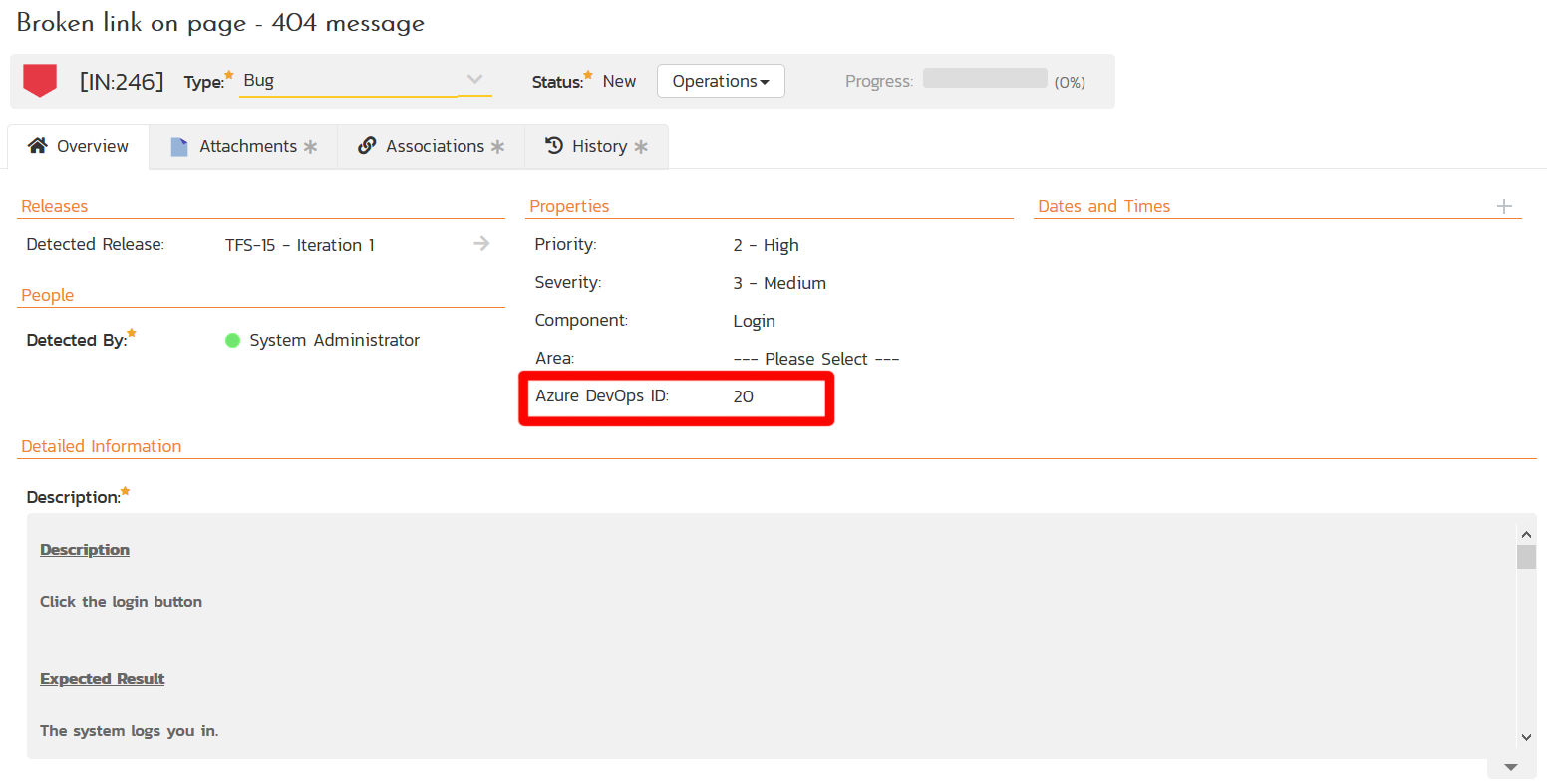Screen dimensions: 1548x784
Task: Open the Operations dropdown menu
Action: [x=720, y=82]
